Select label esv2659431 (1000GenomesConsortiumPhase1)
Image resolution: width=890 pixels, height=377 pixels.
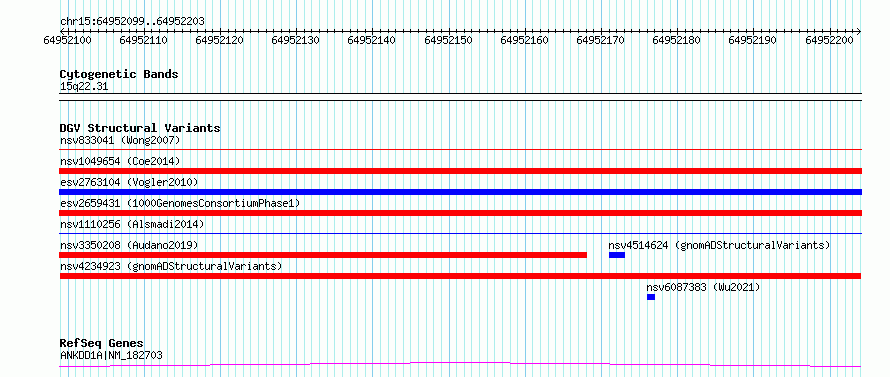coord(180,203)
